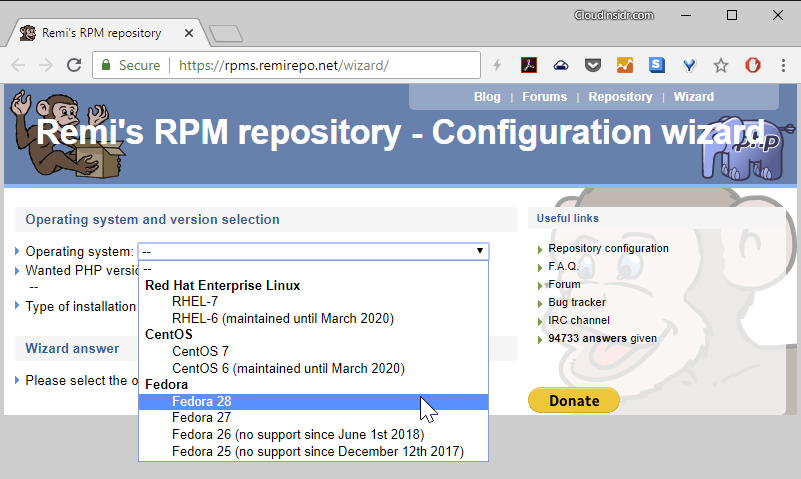Open Chrome's three-dot menu
801x479 pixels.
click(x=782, y=65)
